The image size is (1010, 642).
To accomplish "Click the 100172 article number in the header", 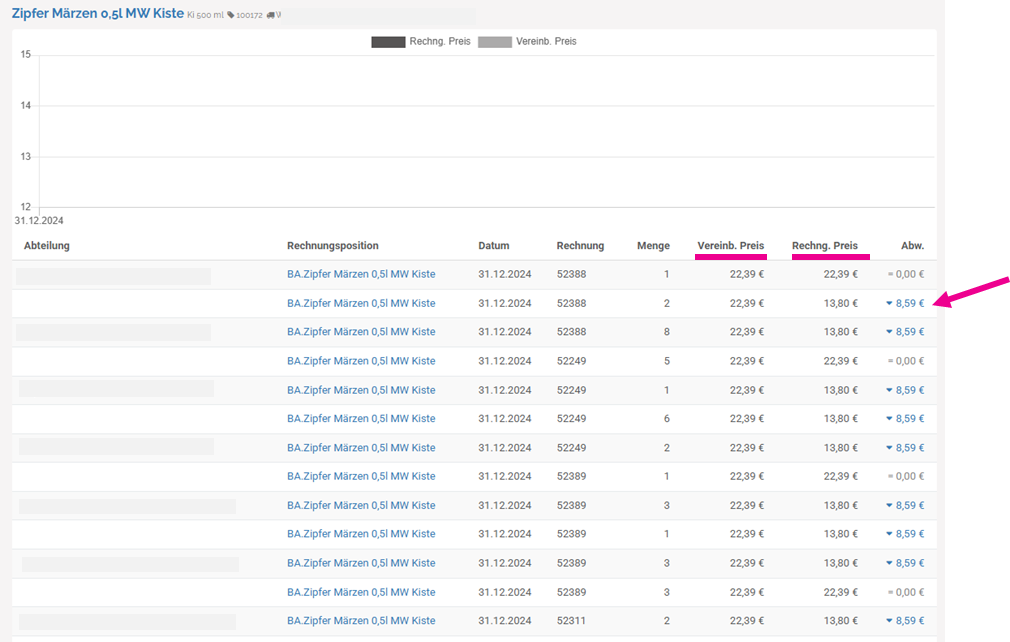I will [249, 15].
